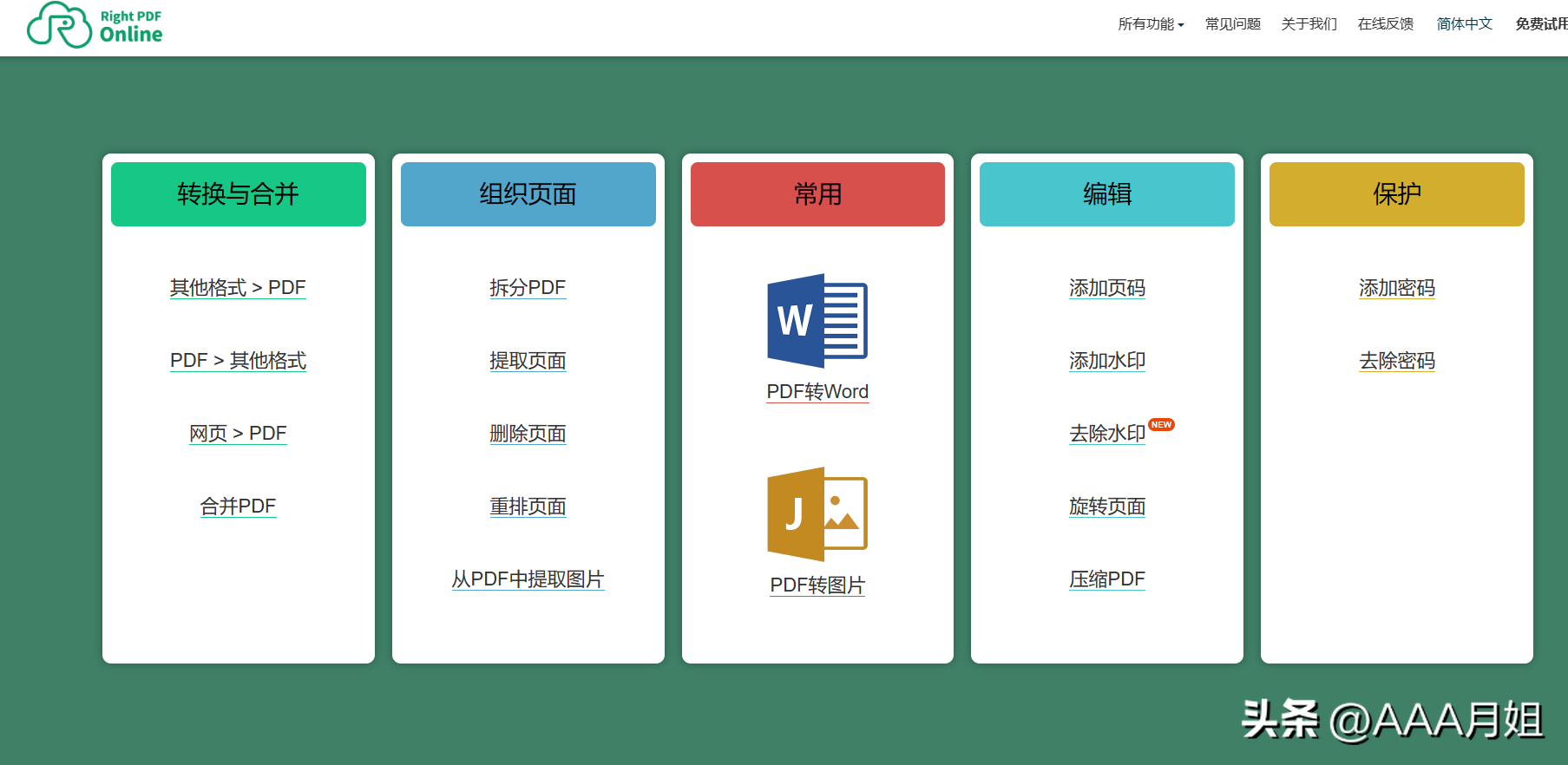Open the 重排页面 link

click(x=528, y=507)
